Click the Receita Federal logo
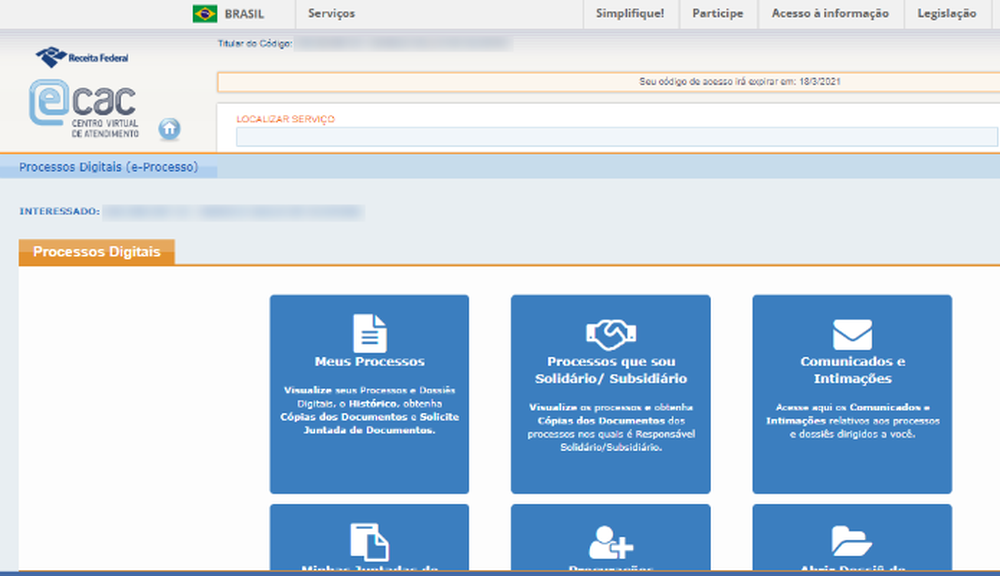 (82, 57)
